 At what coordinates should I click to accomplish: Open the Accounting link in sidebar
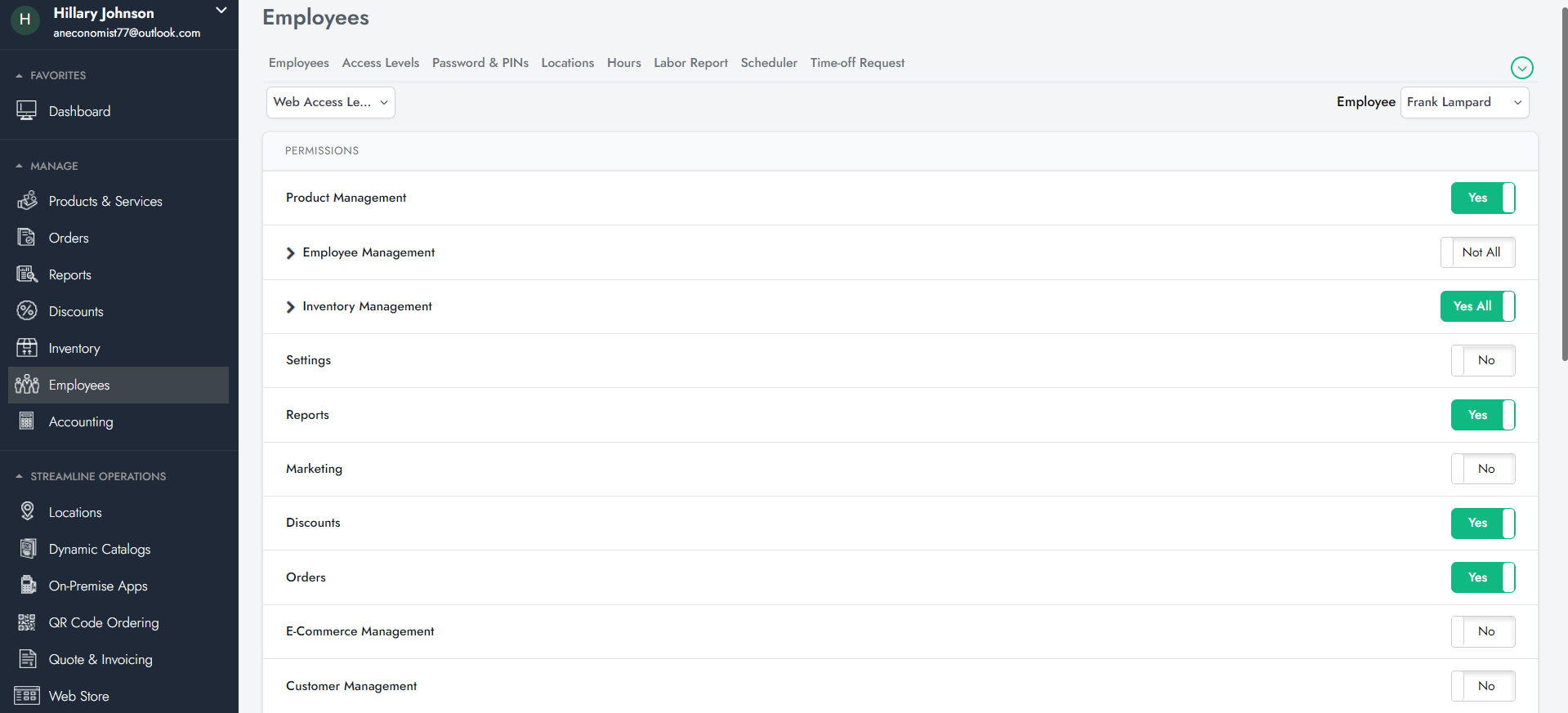(x=81, y=421)
